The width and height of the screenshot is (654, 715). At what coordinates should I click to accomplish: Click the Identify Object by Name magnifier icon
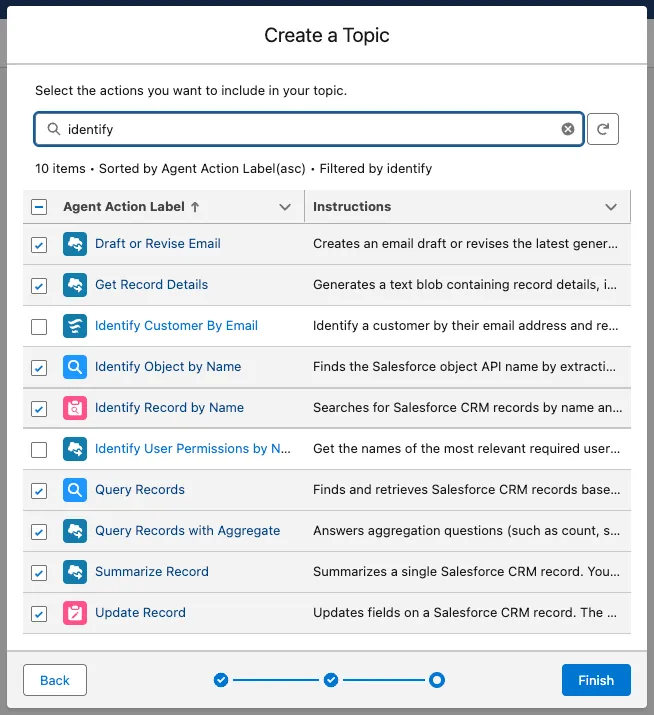[75, 367]
